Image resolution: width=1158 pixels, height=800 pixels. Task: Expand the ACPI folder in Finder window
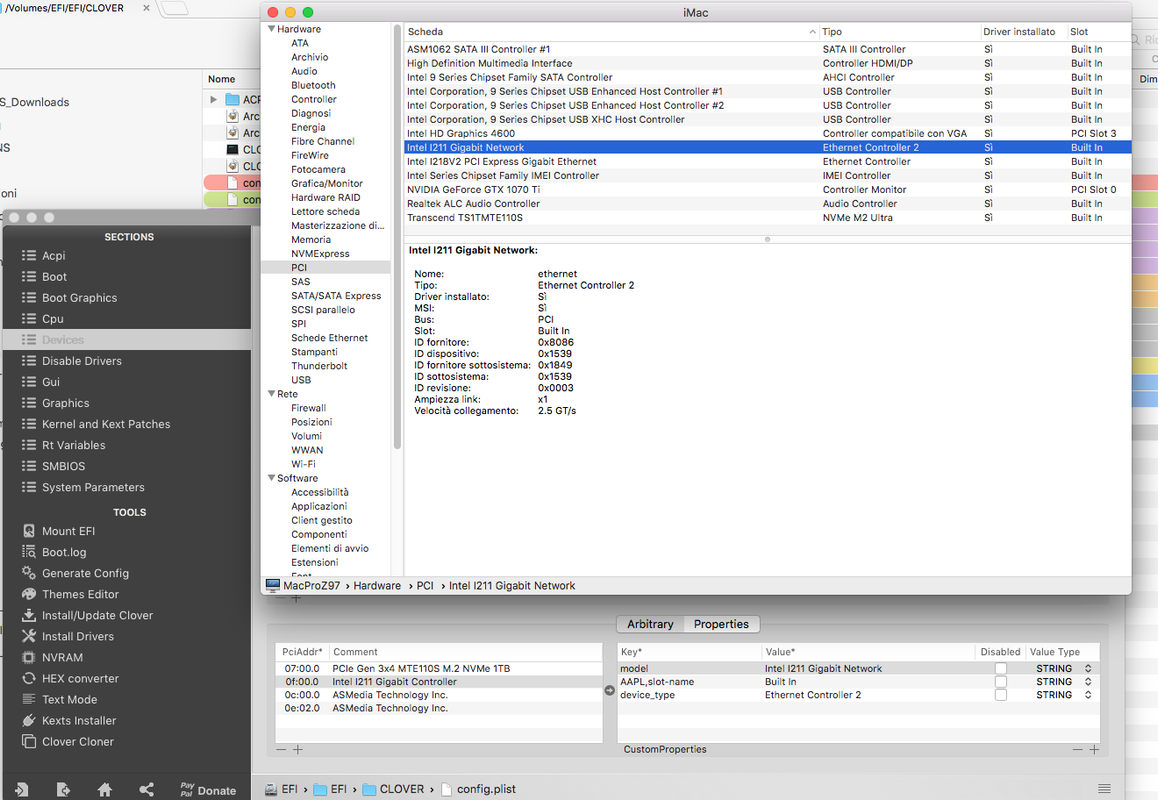point(213,99)
